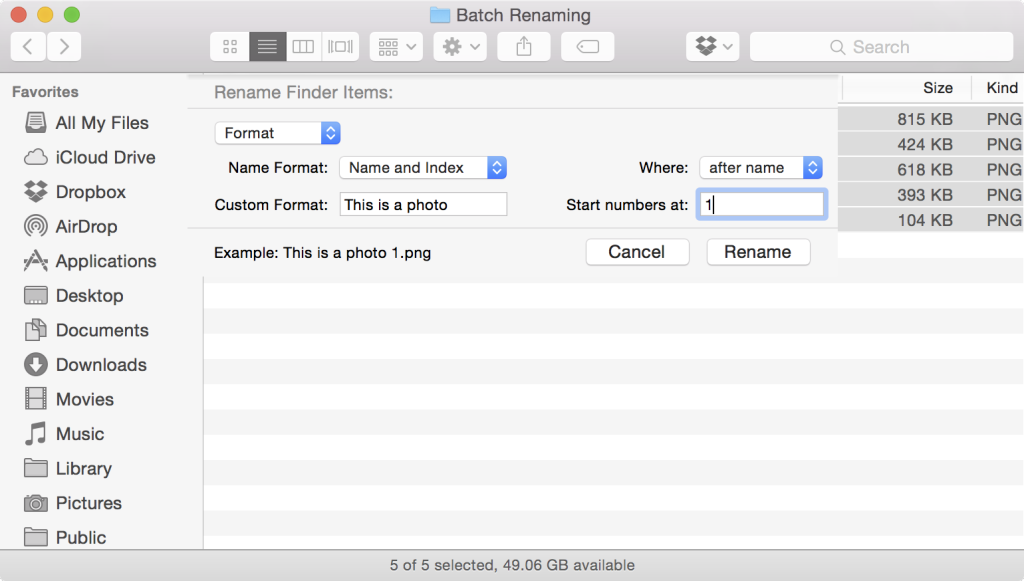
Task: Click the Custom Format text field
Action: click(423, 205)
